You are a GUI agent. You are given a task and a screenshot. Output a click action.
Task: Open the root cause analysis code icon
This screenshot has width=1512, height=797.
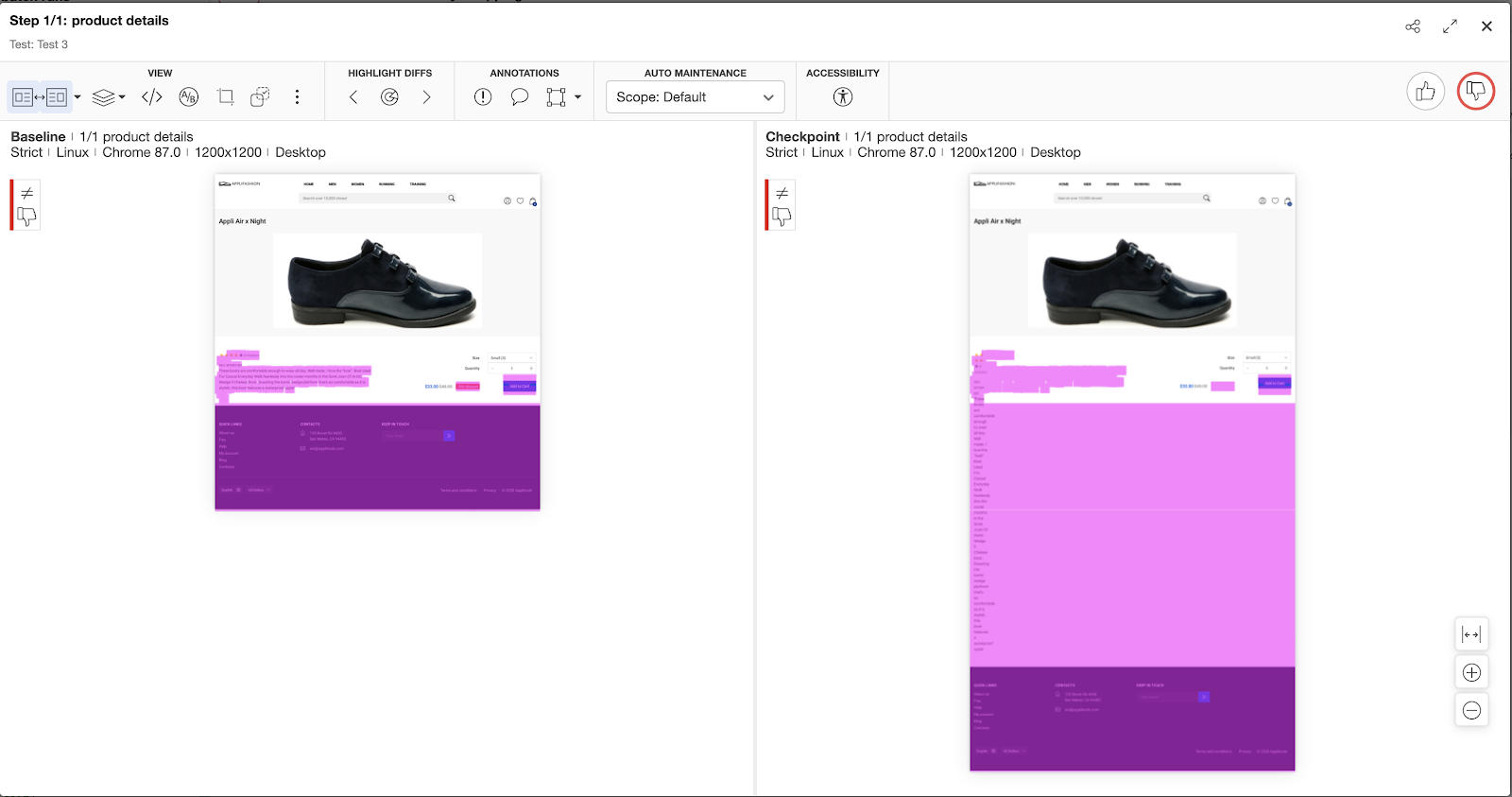coord(152,96)
